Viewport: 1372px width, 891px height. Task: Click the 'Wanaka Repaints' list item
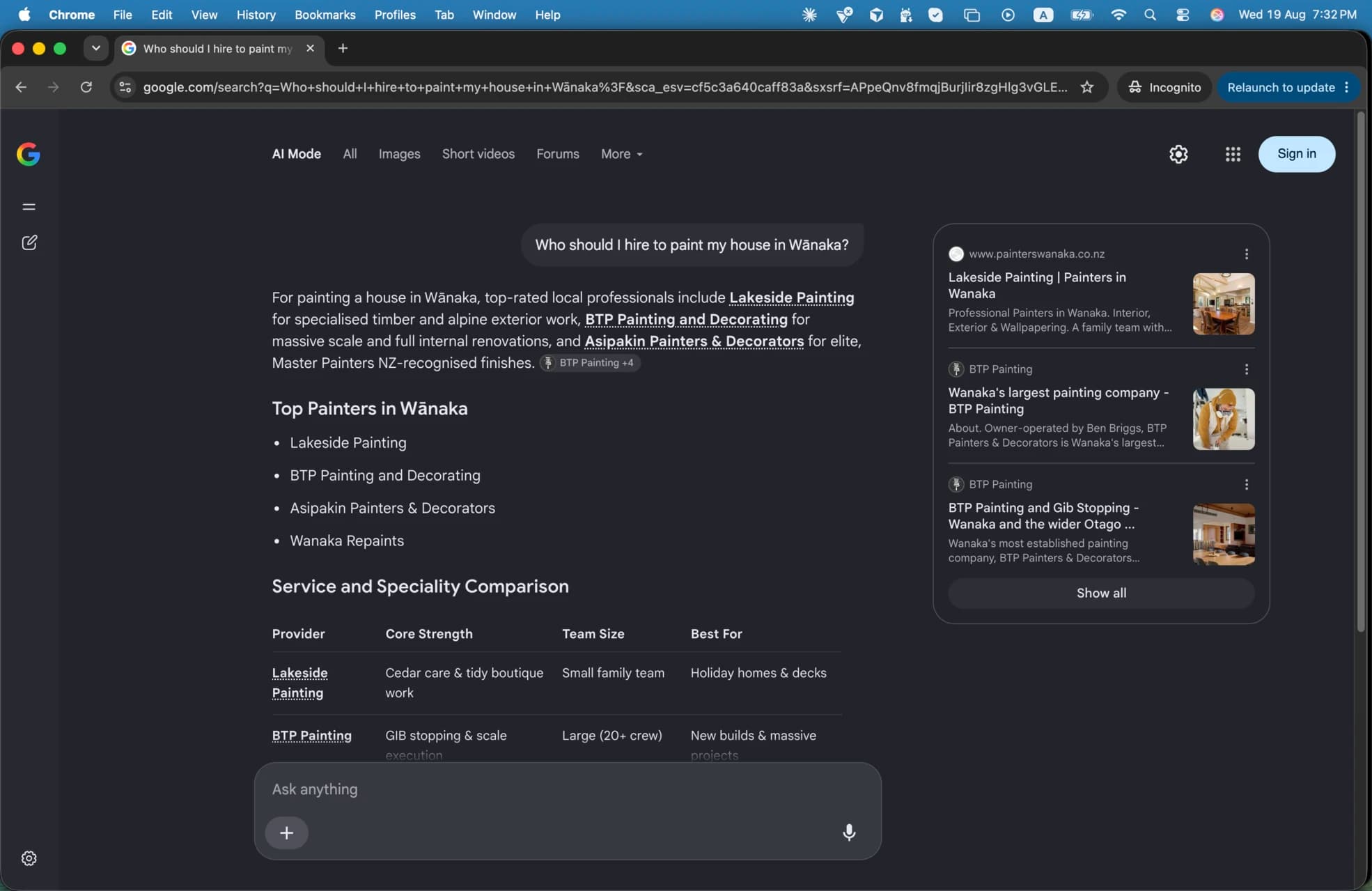click(347, 541)
